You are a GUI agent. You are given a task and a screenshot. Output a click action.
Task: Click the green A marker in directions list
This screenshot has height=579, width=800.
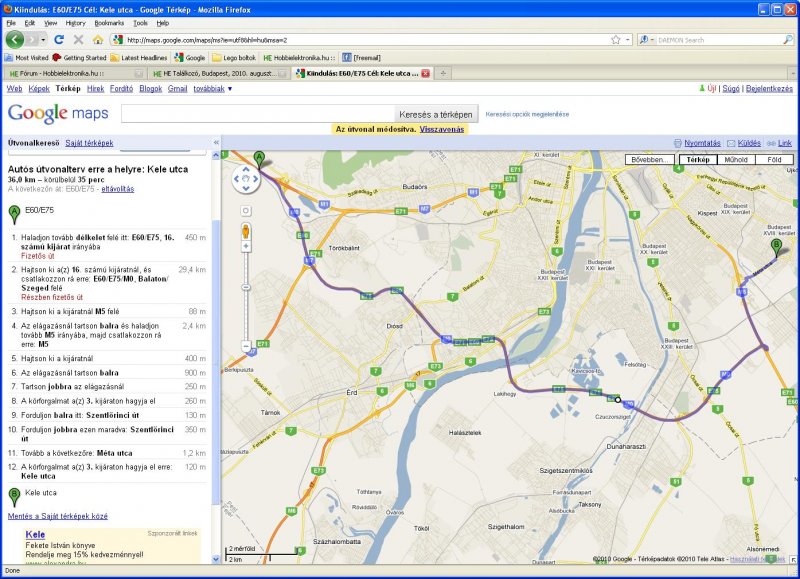pyautogui.click(x=14, y=214)
